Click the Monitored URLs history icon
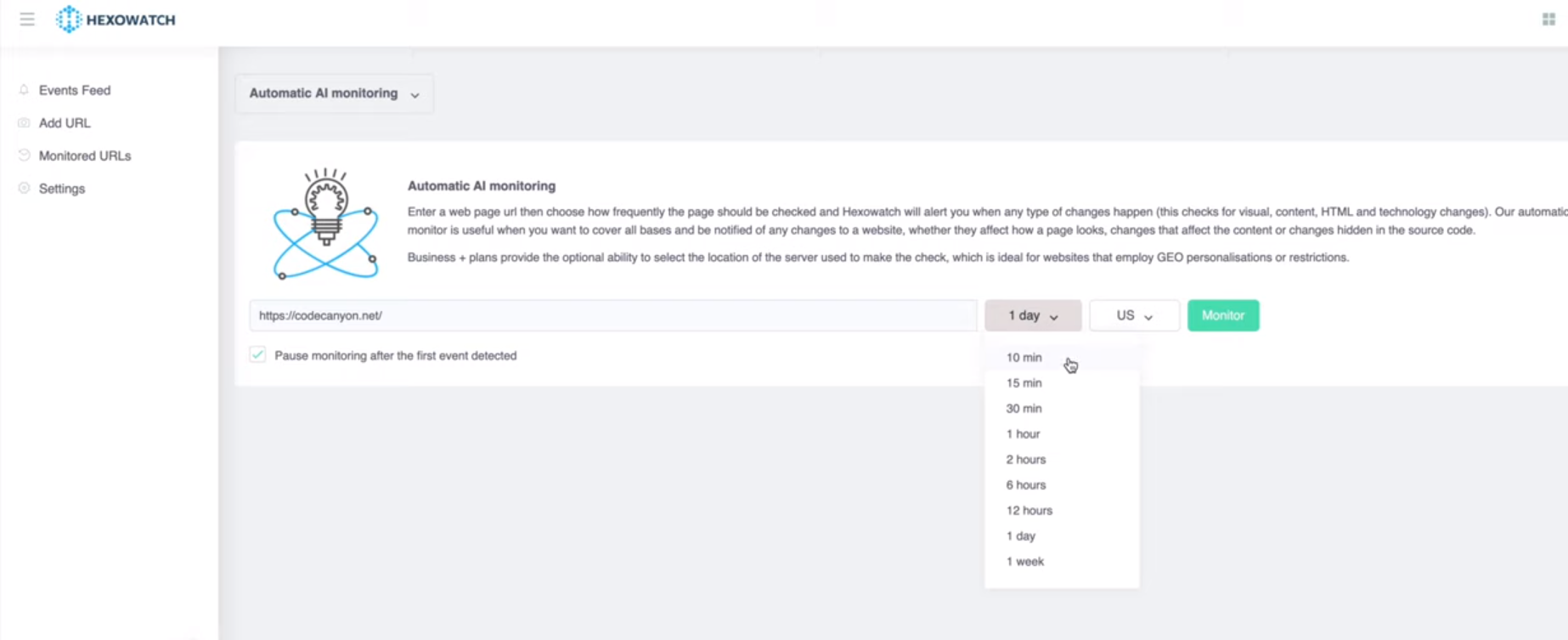This screenshot has width=1568, height=640. click(24, 156)
